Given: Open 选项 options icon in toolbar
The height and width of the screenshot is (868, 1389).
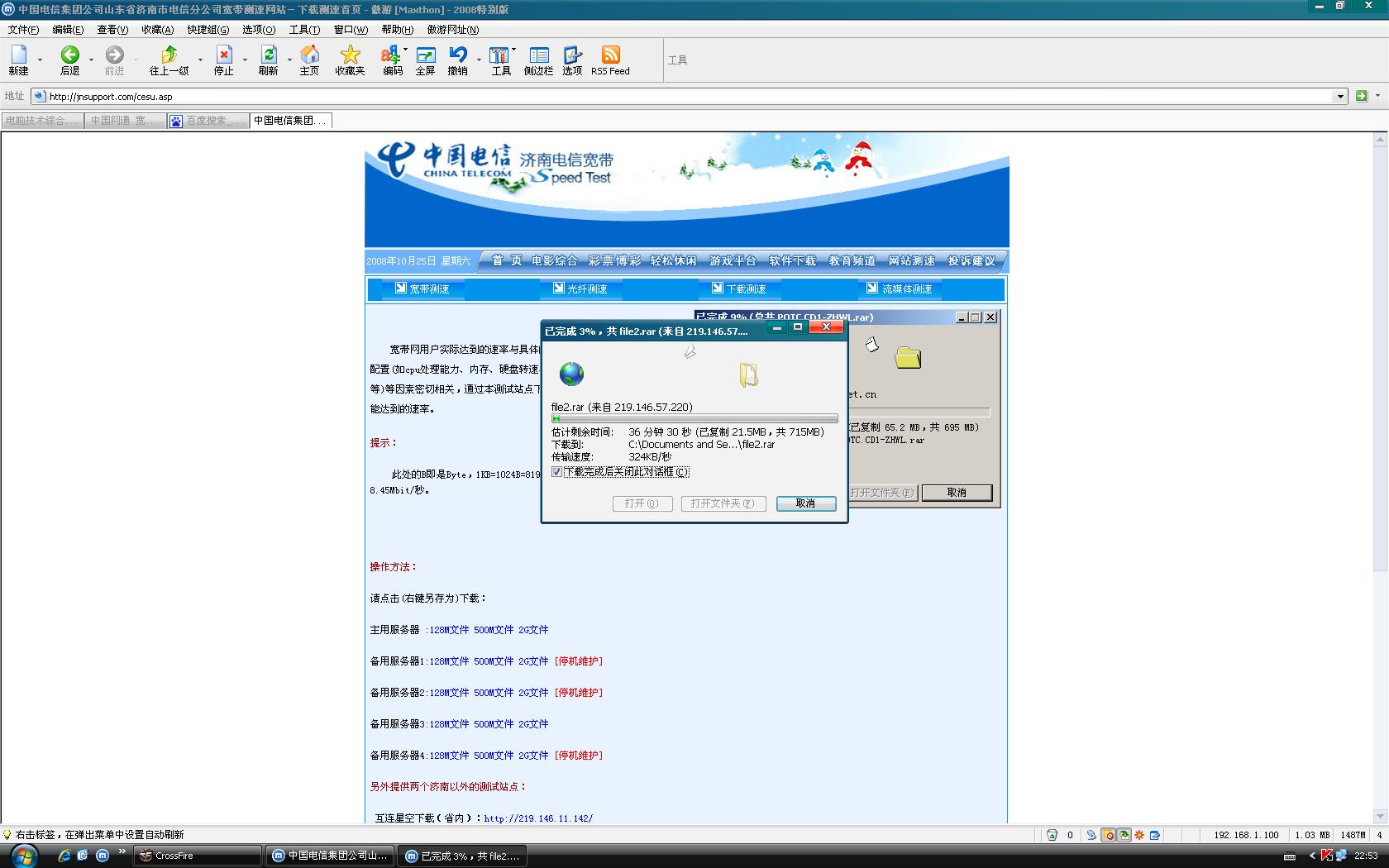Looking at the screenshot, I should pos(572,60).
